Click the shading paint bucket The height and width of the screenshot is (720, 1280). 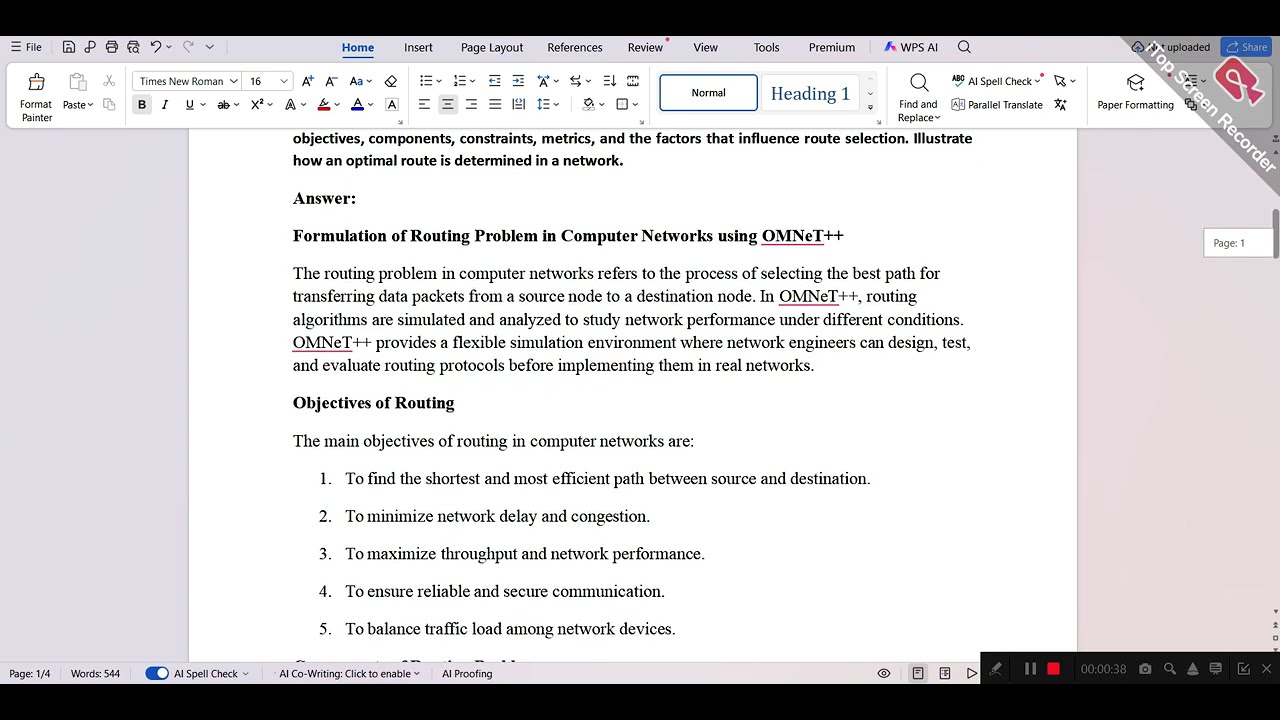click(x=589, y=104)
